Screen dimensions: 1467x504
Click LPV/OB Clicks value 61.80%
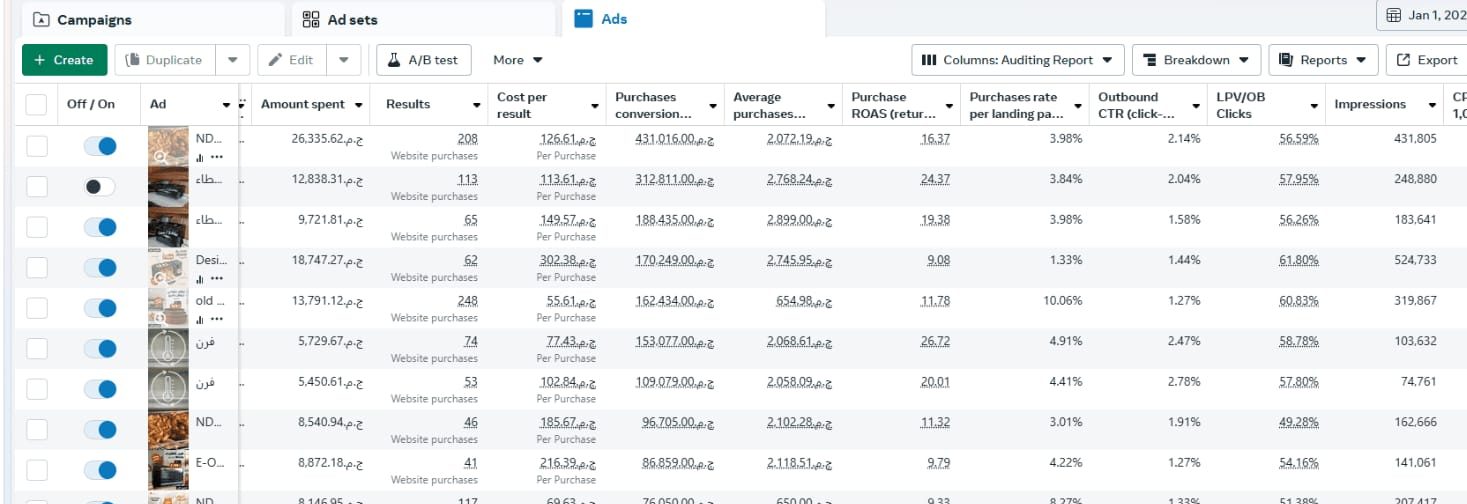[1299, 260]
